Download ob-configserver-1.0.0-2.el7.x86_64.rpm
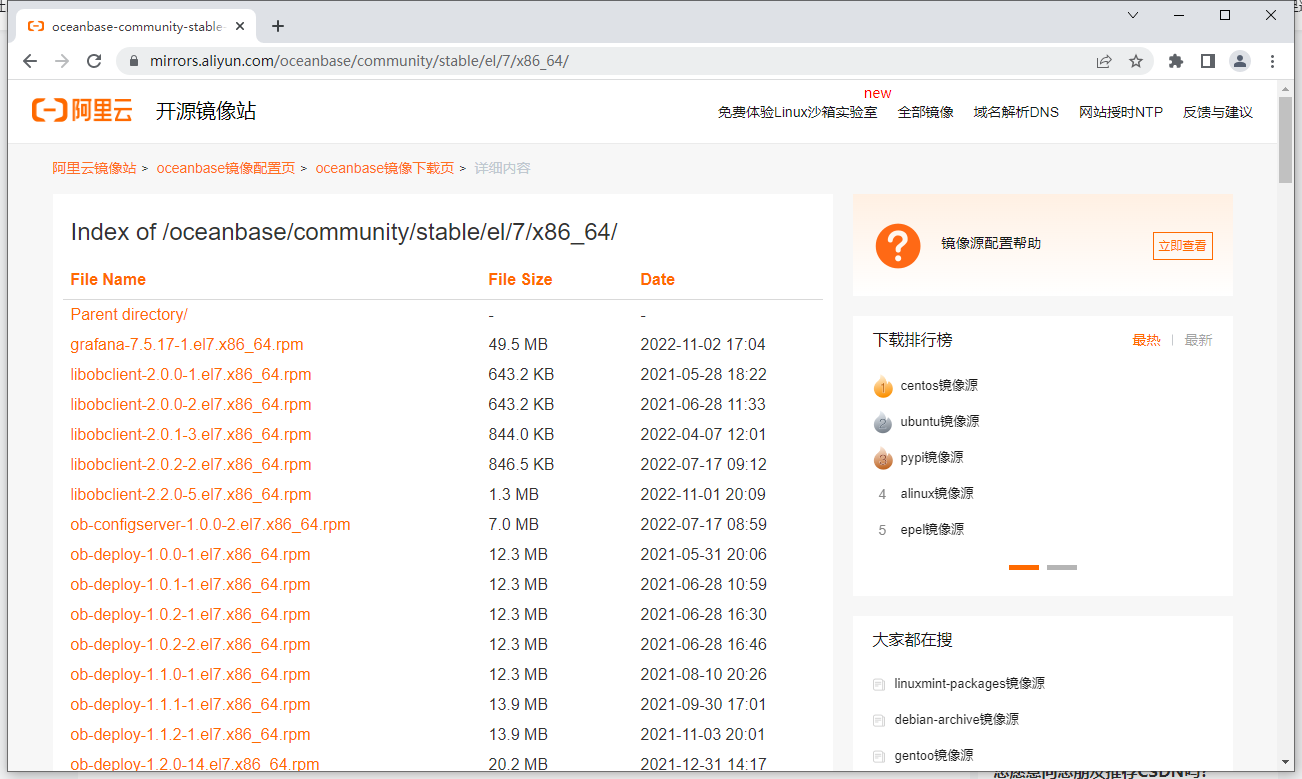The width and height of the screenshot is (1302, 779). click(x=210, y=524)
